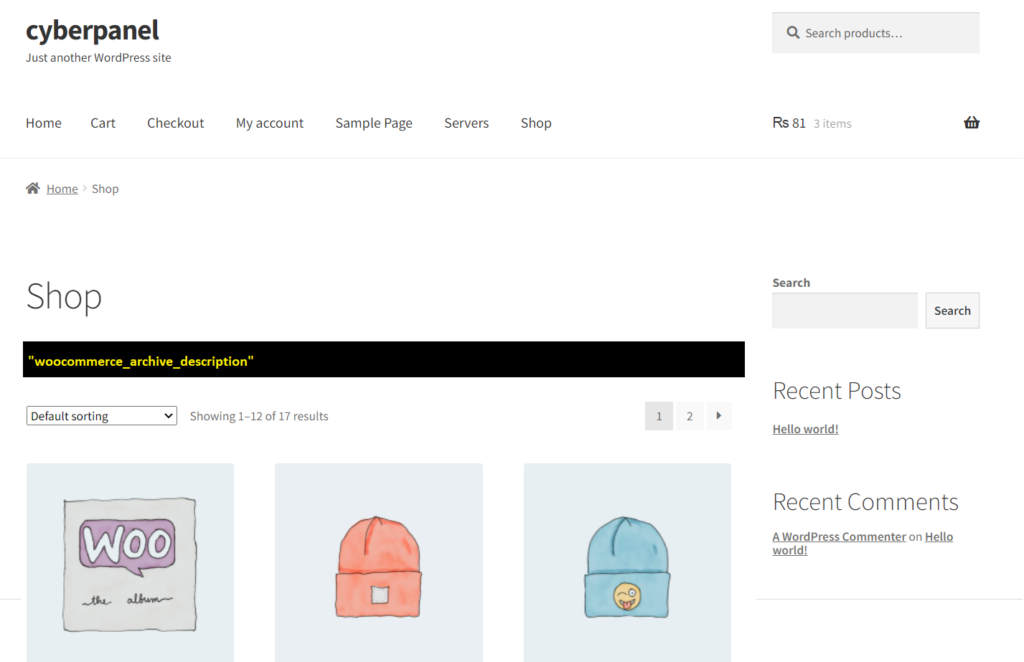Go to next page arrow in pagination

(x=718, y=416)
